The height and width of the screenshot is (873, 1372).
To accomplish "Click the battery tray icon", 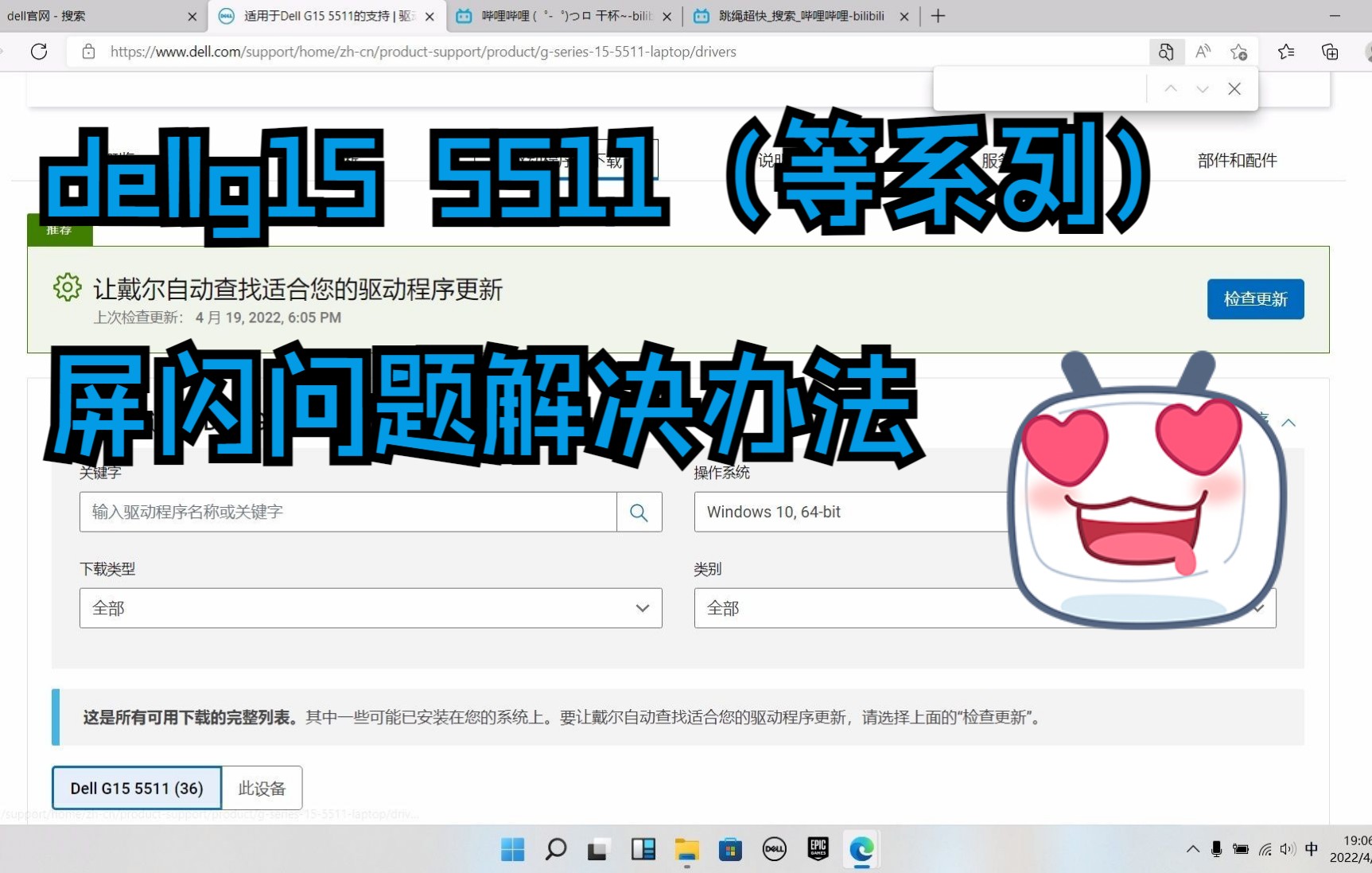I will click(1240, 849).
